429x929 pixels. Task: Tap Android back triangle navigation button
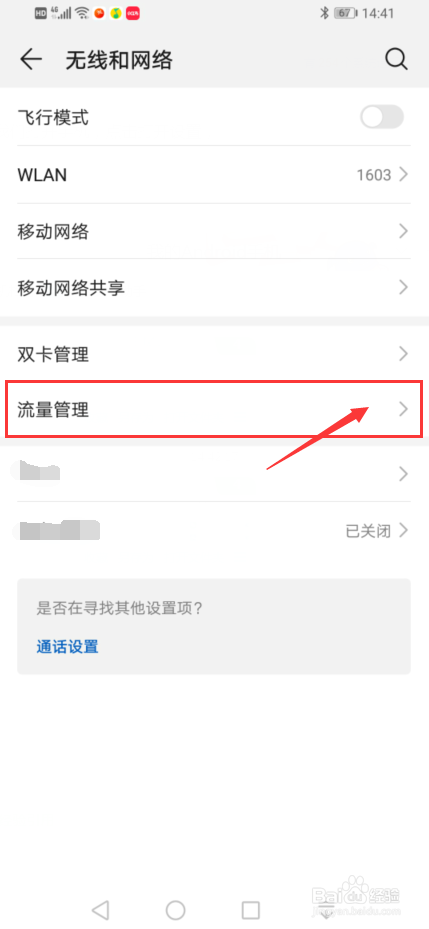(x=101, y=909)
